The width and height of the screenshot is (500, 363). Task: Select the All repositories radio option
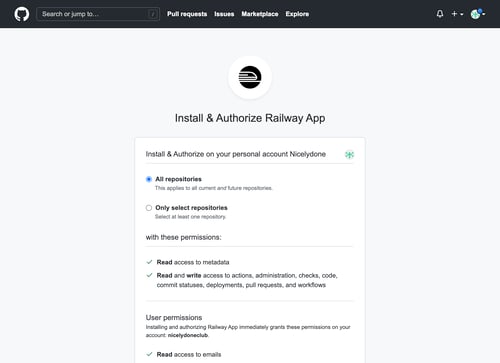149,179
